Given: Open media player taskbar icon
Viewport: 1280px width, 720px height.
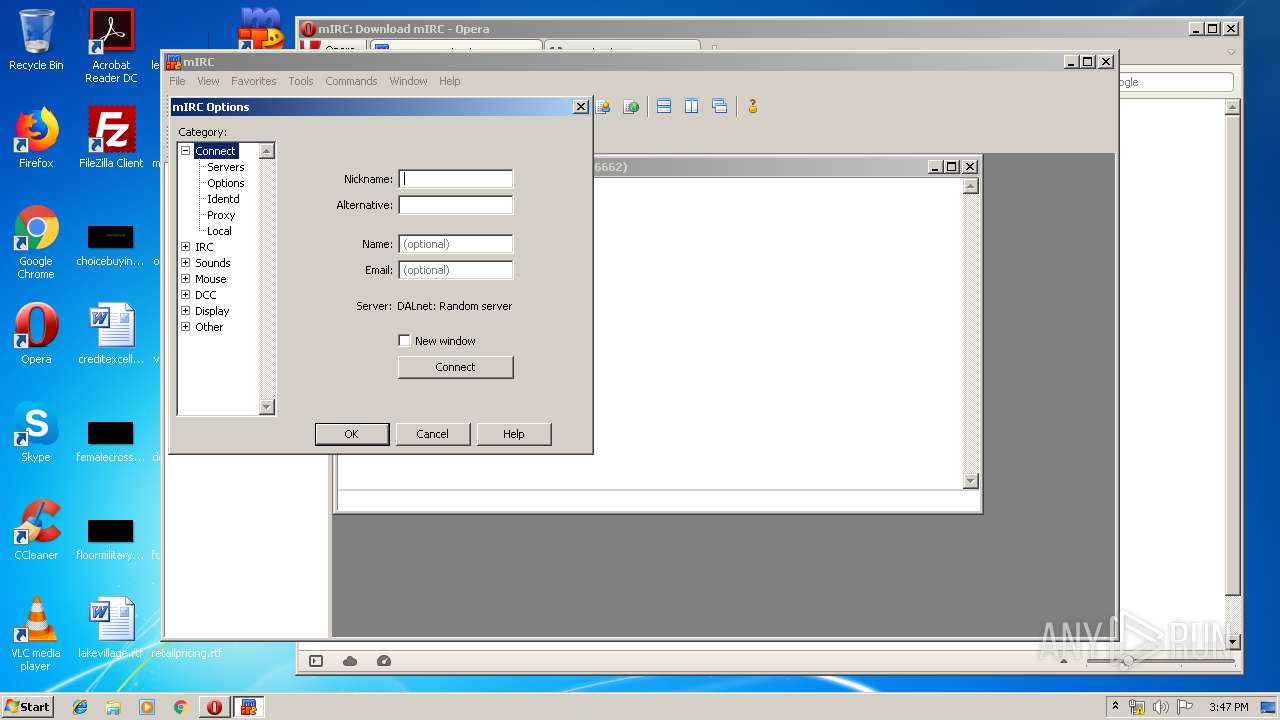Looking at the screenshot, I should pos(147,707).
